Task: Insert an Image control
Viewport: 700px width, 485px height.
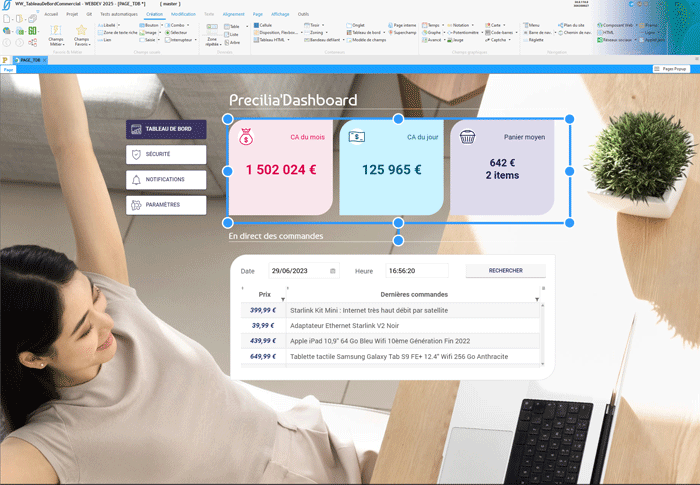Action: pos(148,33)
